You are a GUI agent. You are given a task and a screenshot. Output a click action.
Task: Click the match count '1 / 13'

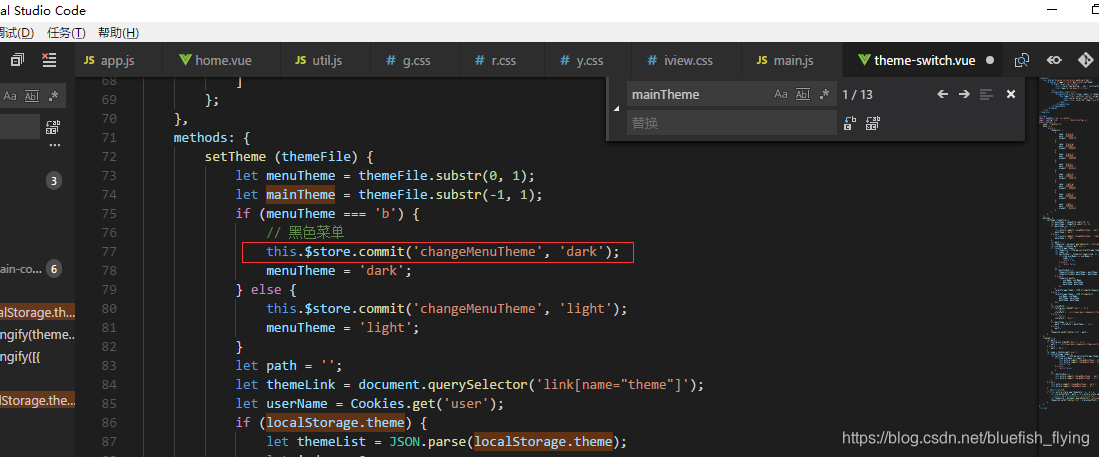857,95
